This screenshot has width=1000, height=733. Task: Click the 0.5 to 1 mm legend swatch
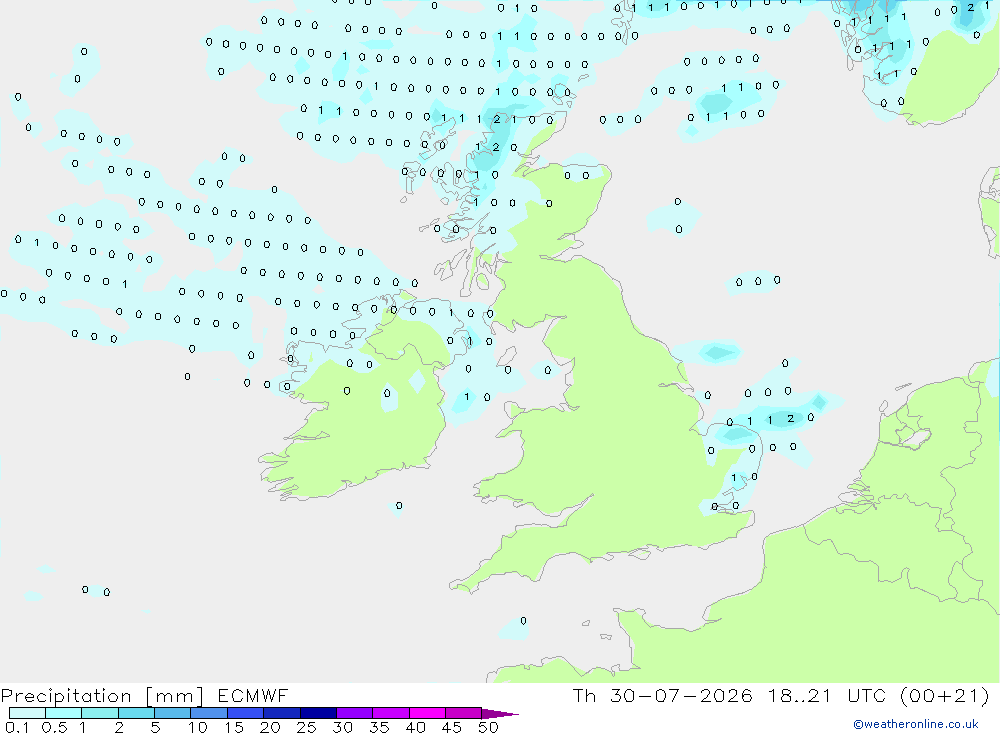point(64,713)
